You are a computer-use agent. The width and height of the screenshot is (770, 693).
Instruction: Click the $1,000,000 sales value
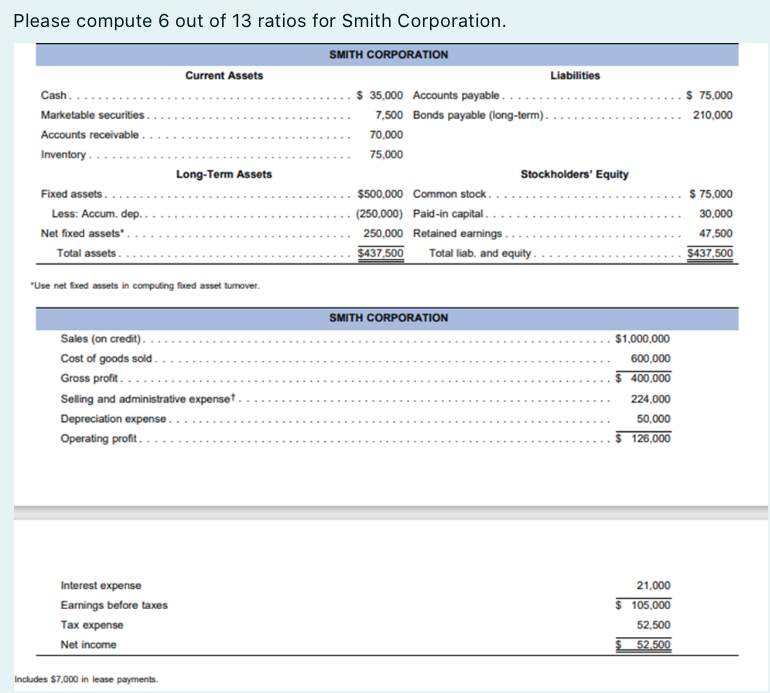pyautogui.click(x=642, y=339)
